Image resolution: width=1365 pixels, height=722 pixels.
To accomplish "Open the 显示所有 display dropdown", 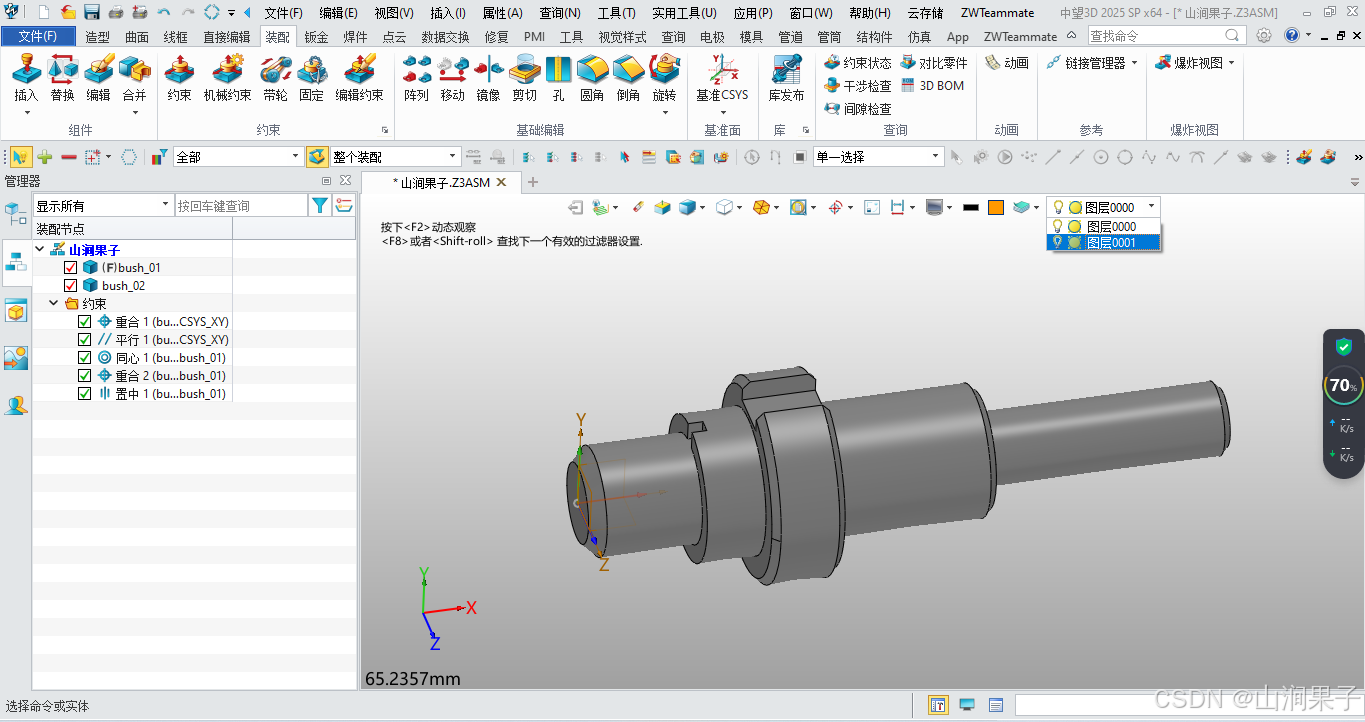I will click(x=104, y=205).
